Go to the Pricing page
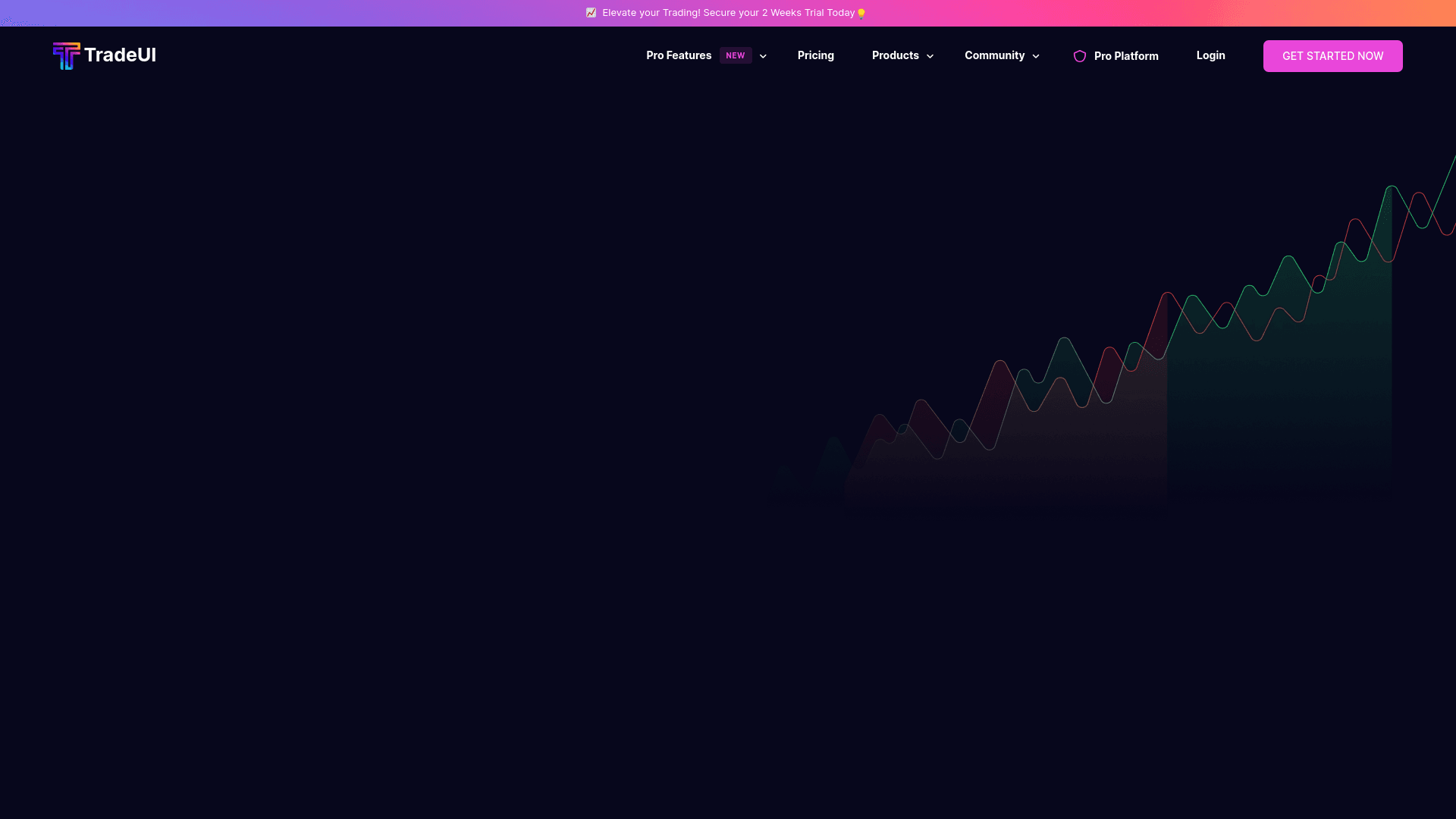Viewport: 1456px width, 819px height. pyautogui.click(x=815, y=55)
